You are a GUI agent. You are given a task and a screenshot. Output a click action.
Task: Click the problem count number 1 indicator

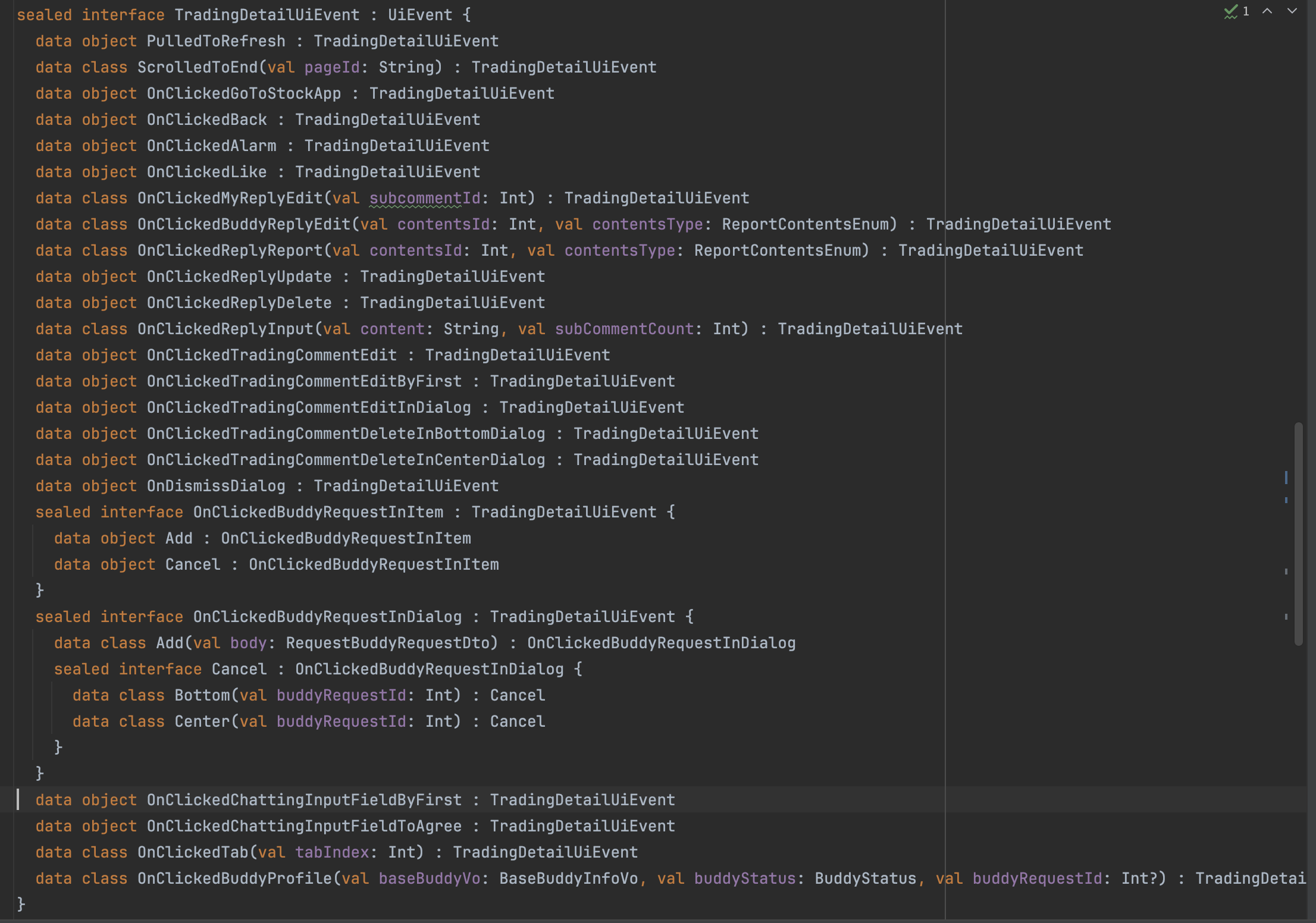pos(1246,11)
